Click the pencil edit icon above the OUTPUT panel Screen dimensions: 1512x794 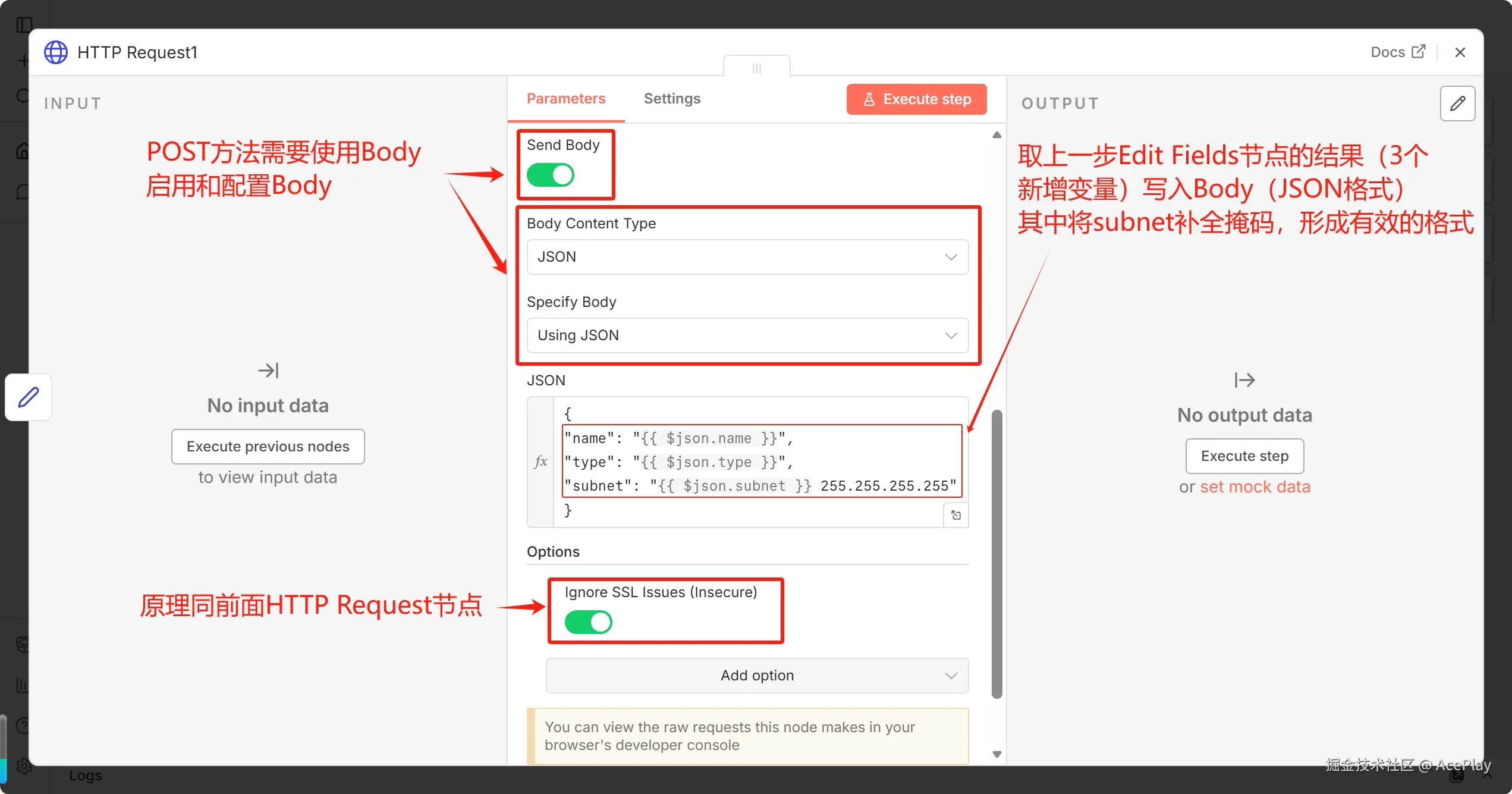[x=1458, y=103]
